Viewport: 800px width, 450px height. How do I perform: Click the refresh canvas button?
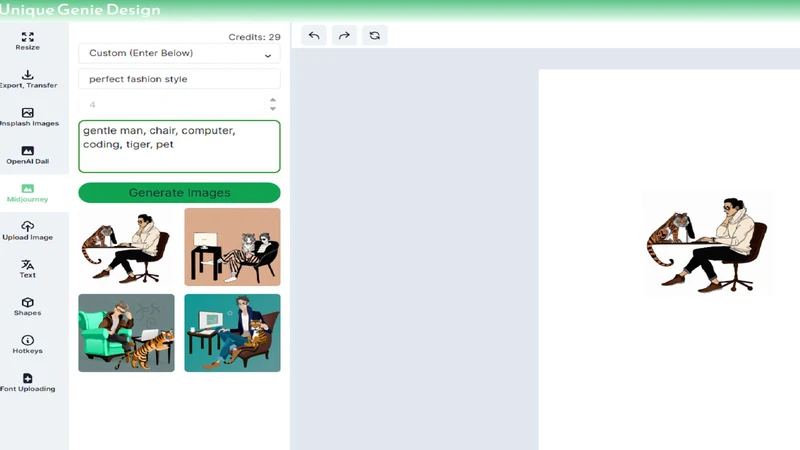(374, 36)
